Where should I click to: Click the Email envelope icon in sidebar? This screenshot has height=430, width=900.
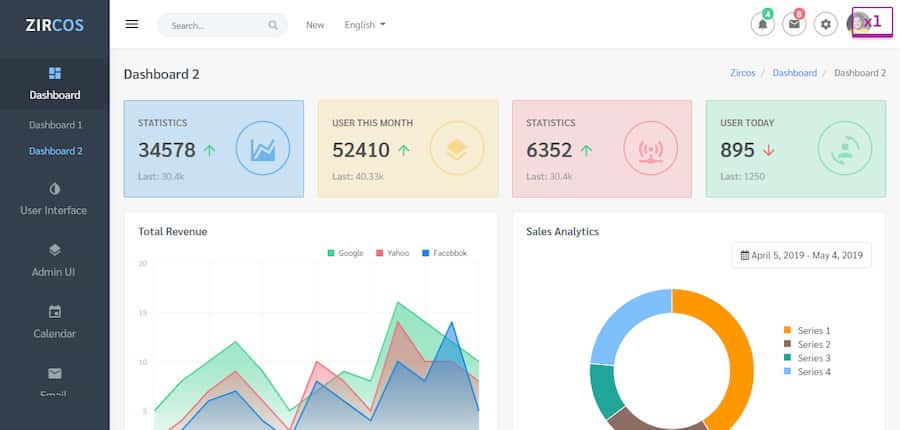[55, 374]
